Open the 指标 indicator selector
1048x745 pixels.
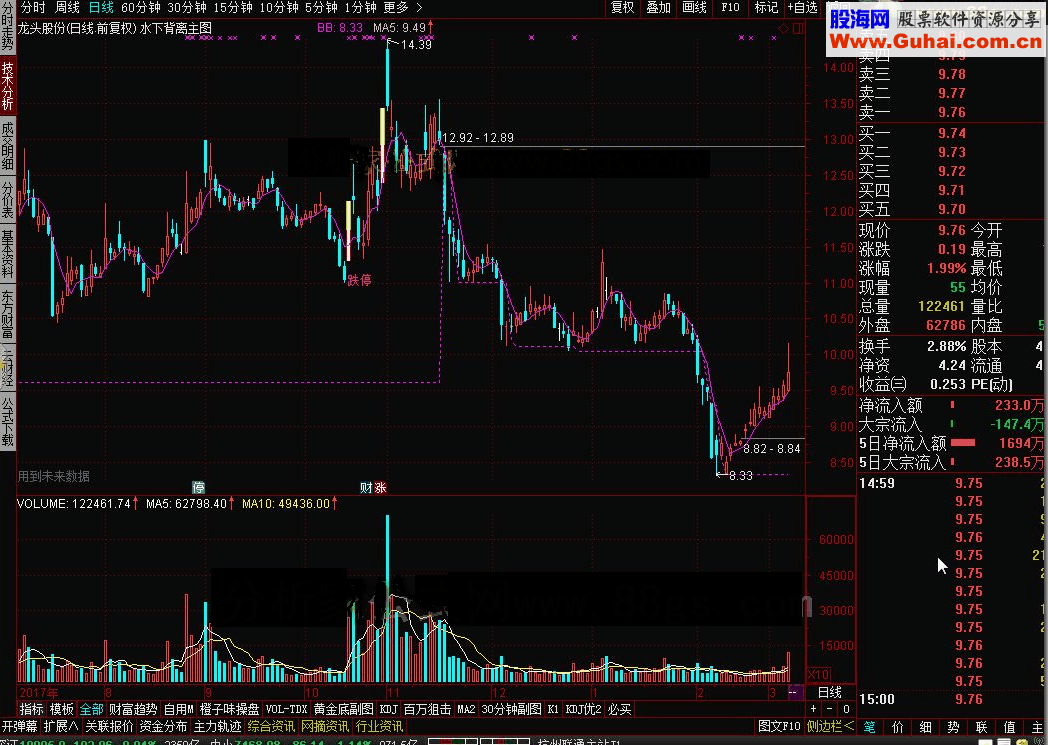click(x=31, y=709)
